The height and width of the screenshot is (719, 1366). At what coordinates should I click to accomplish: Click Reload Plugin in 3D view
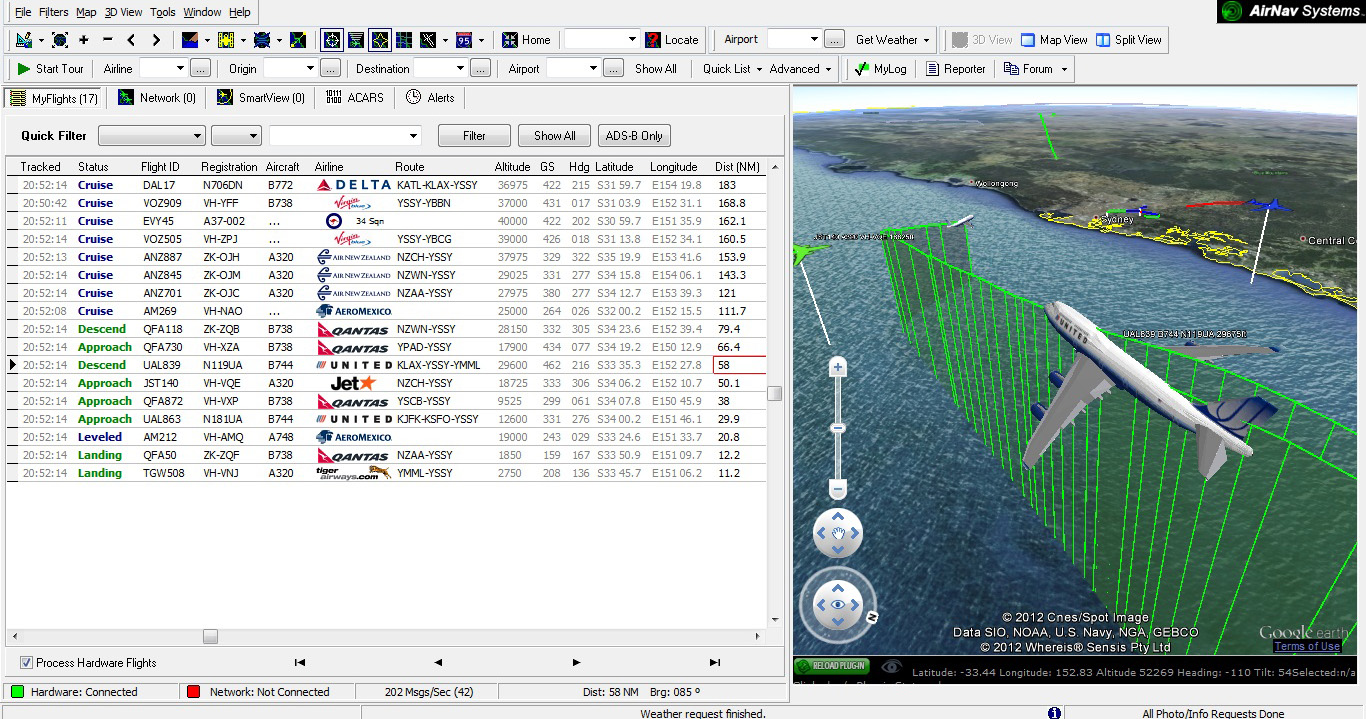[832, 666]
